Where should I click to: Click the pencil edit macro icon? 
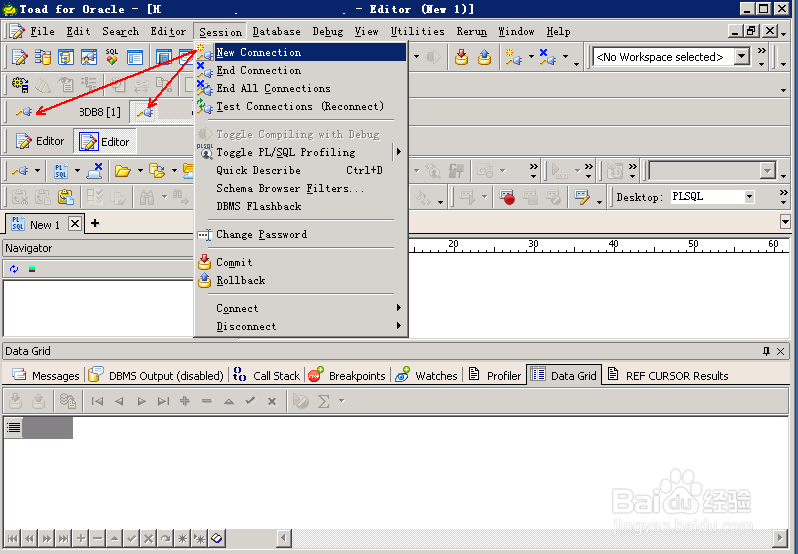pyautogui.click(x=581, y=197)
